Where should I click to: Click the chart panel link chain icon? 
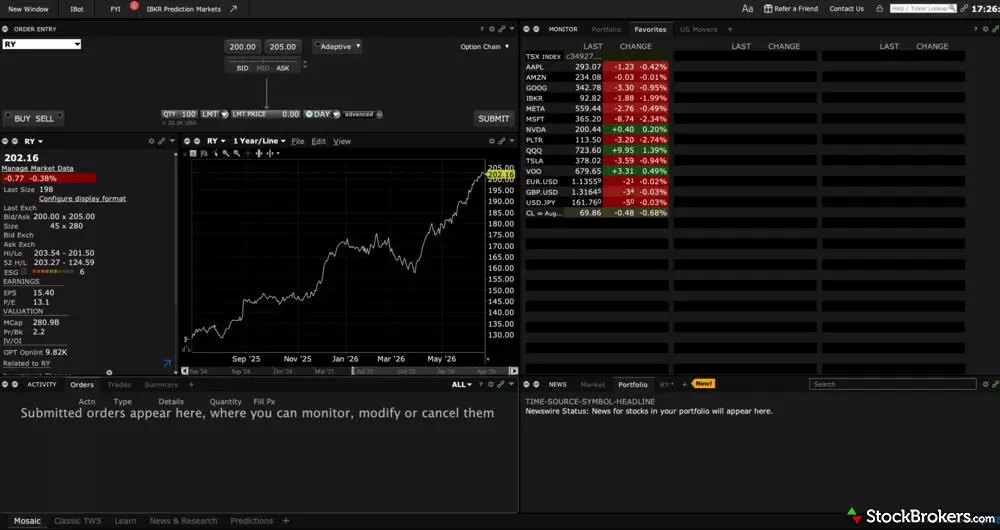click(x=502, y=142)
